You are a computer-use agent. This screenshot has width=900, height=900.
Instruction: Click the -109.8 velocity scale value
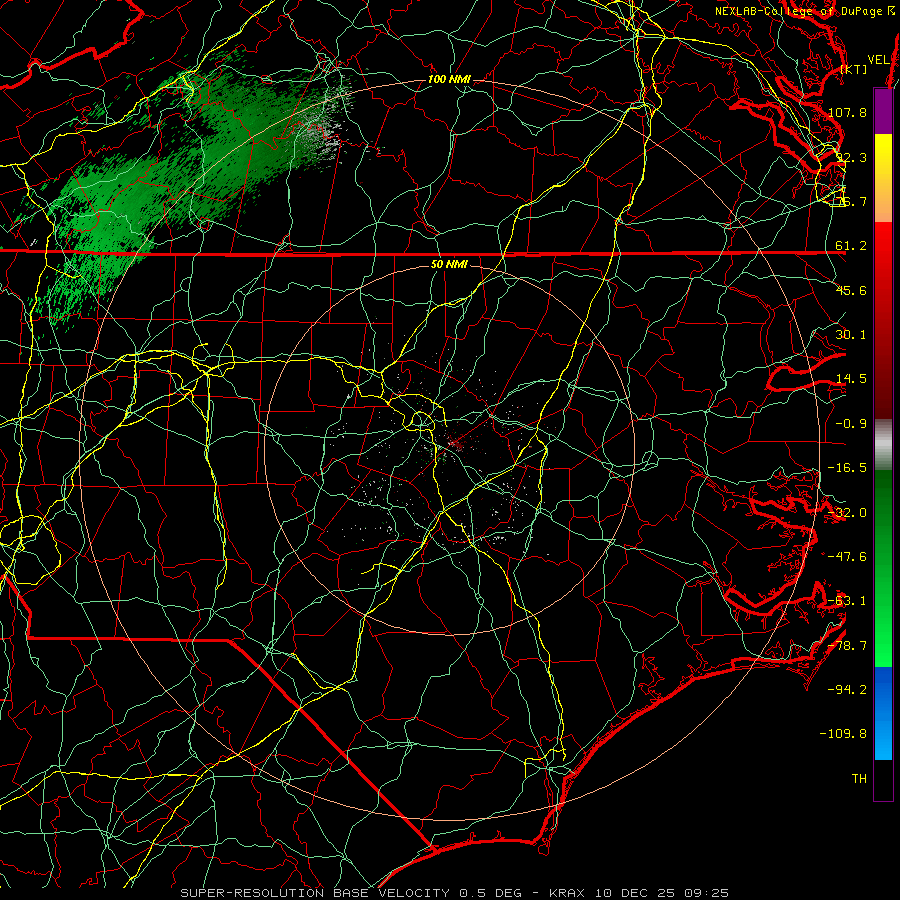tap(844, 734)
